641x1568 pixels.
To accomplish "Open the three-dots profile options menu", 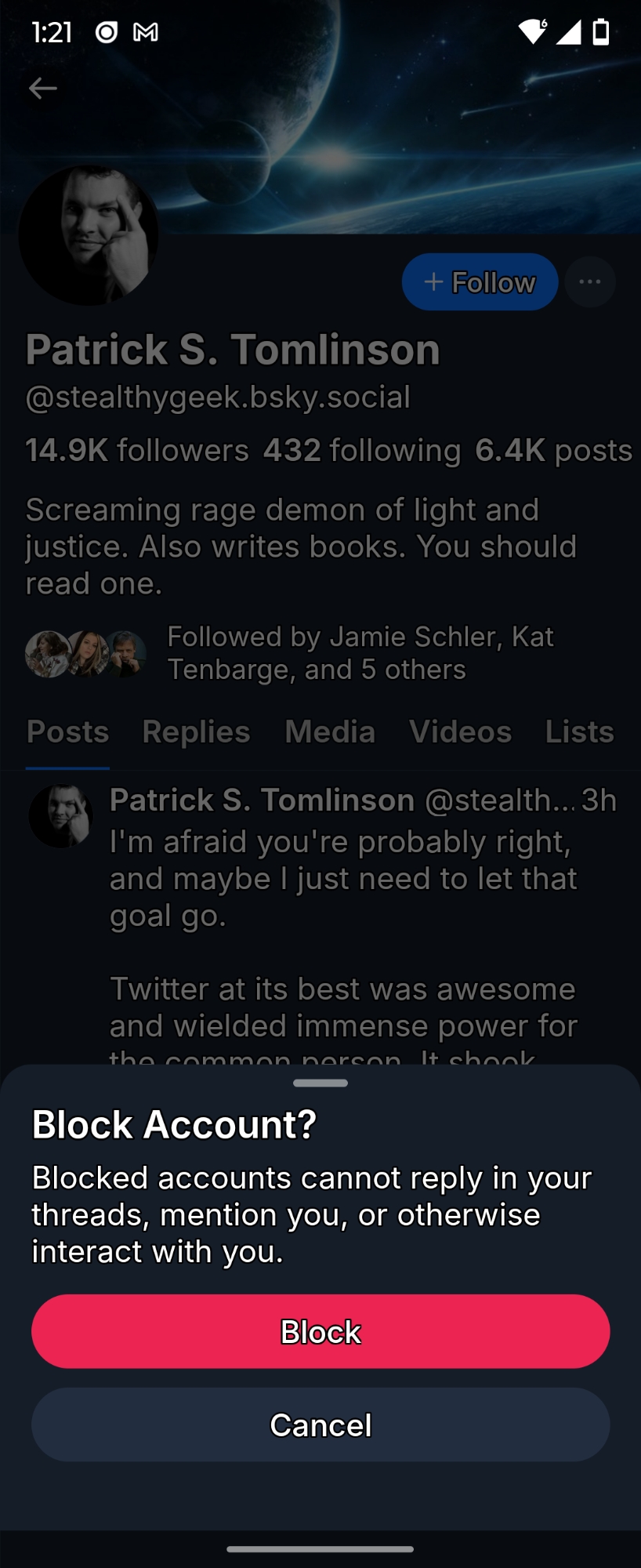I will click(x=590, y=281).
